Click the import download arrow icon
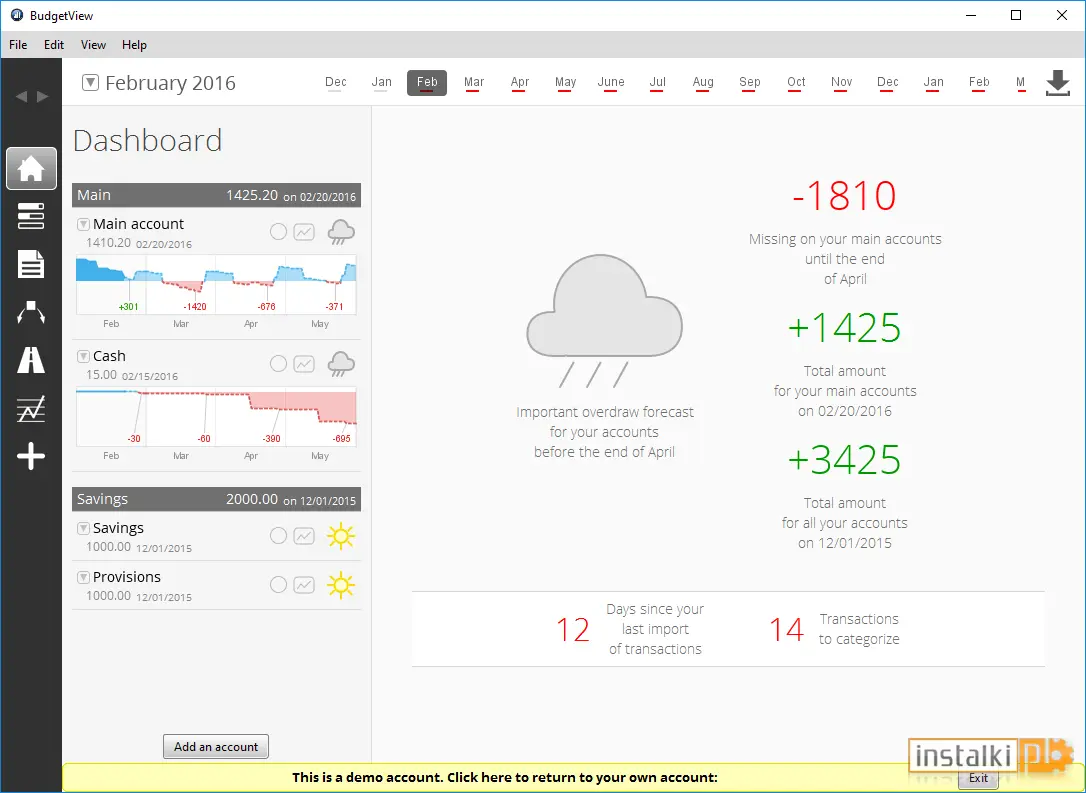The image size is (1086, 793). click(x=1058, y=82)
